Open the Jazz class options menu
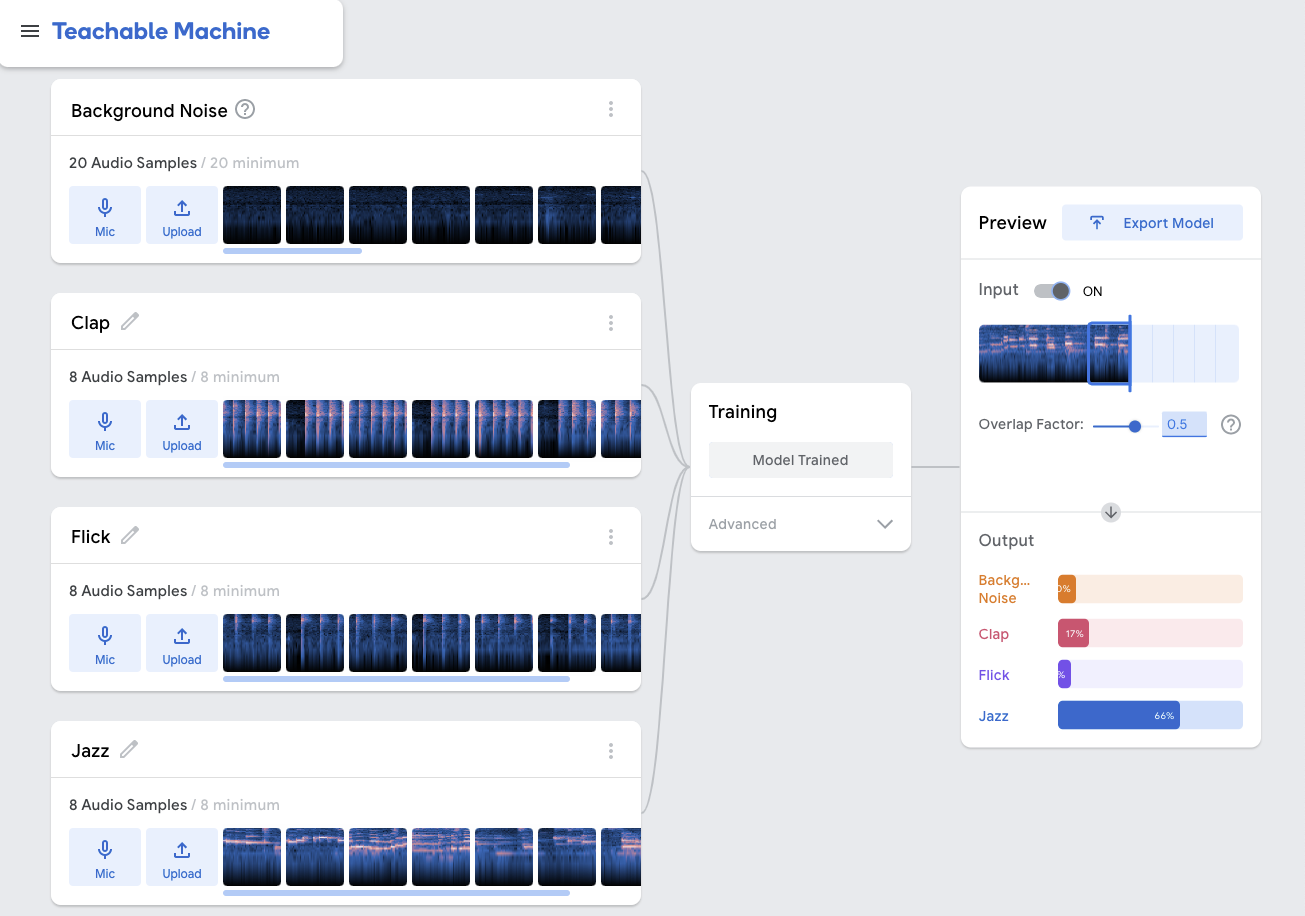 click(x=611, y=751)
